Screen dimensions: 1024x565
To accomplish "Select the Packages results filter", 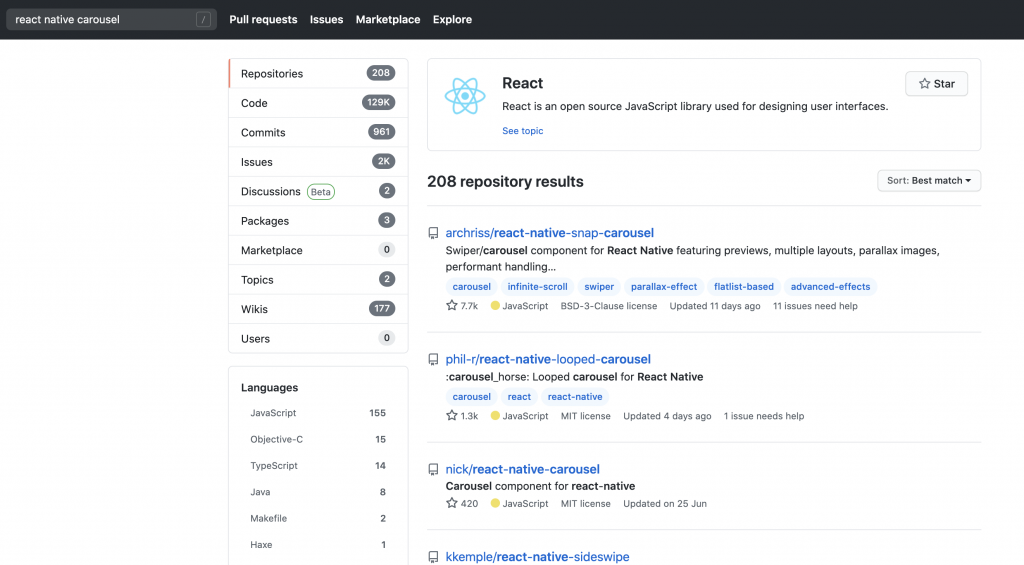I will [x=318, y=220].
